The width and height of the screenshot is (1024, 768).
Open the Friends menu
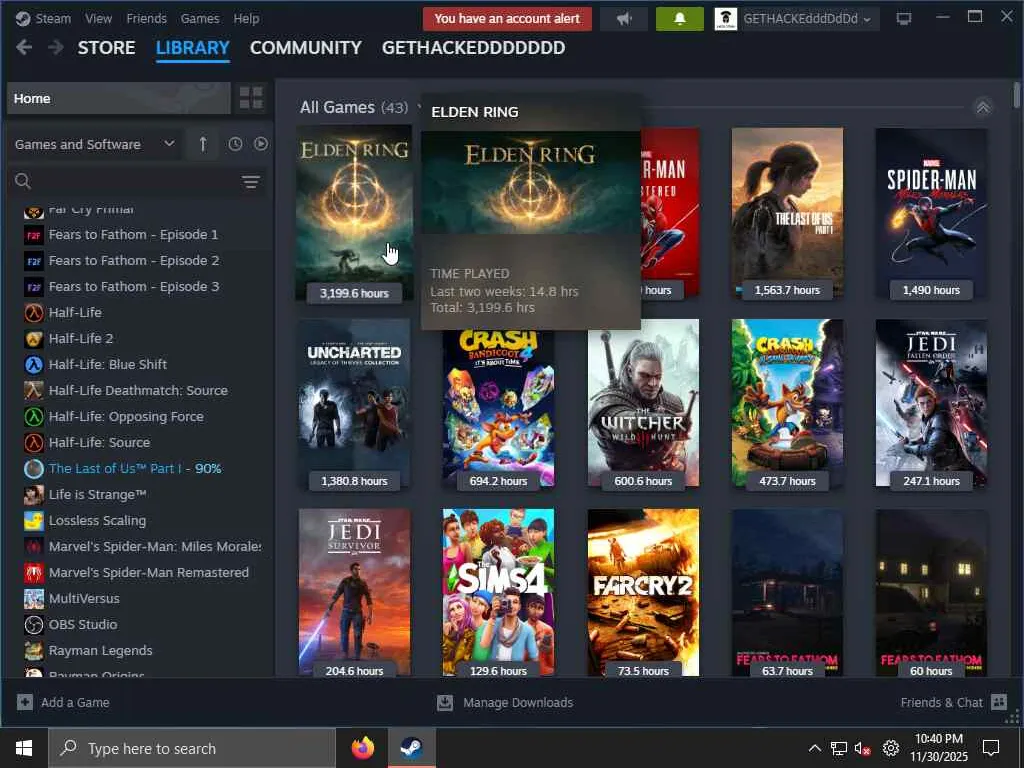146,18
